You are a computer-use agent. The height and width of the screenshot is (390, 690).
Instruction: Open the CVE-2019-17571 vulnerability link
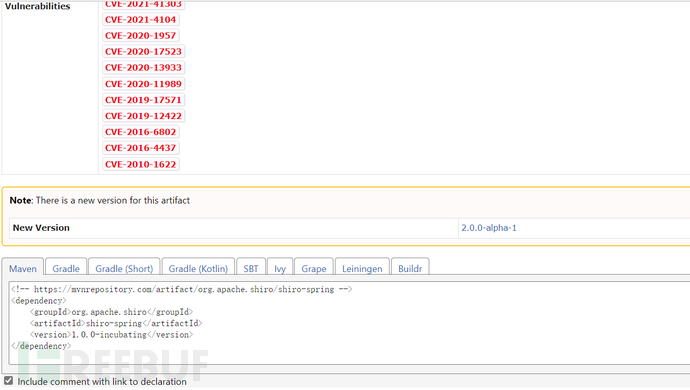pyautogui.click(x=143, y=100)
